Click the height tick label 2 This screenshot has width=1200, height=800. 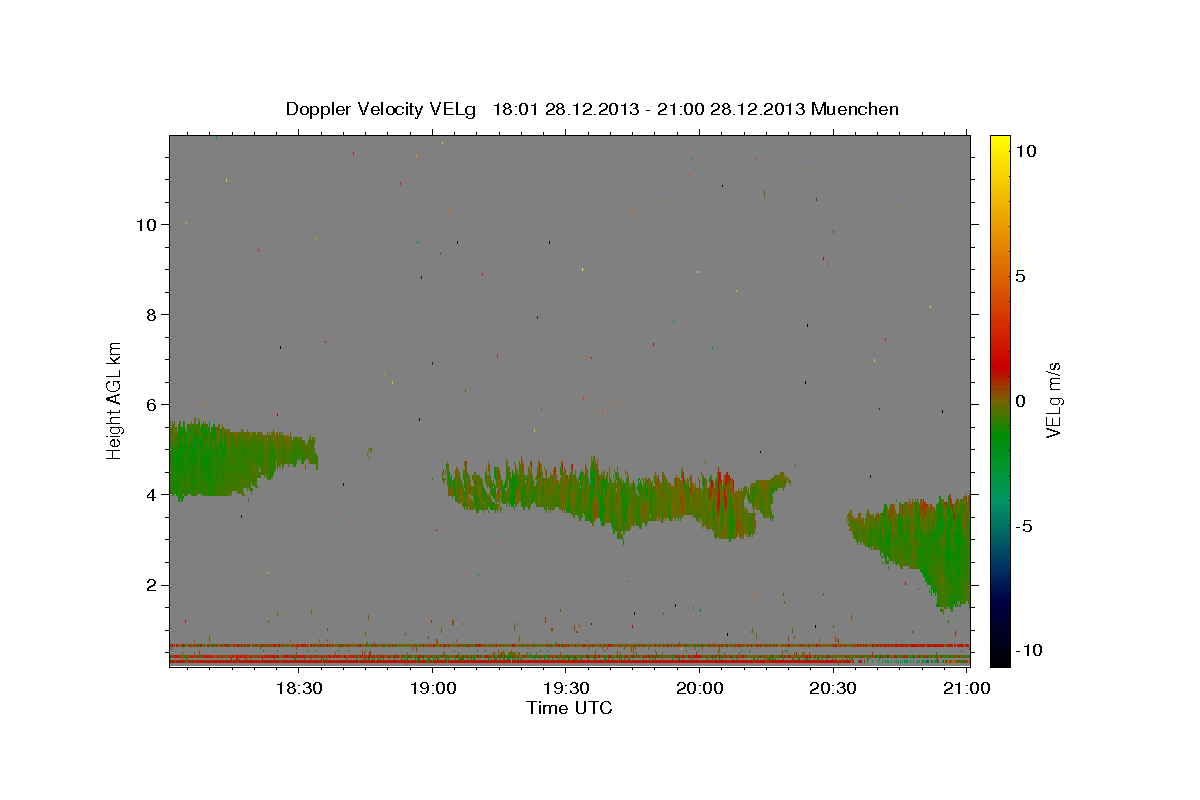pos(152,585)
